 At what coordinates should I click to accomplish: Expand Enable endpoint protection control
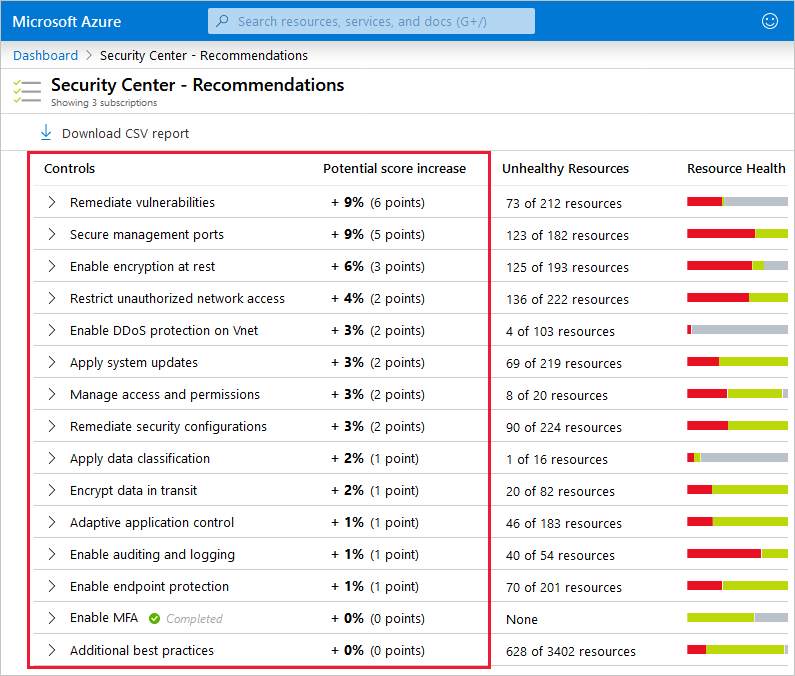point(51,586)
